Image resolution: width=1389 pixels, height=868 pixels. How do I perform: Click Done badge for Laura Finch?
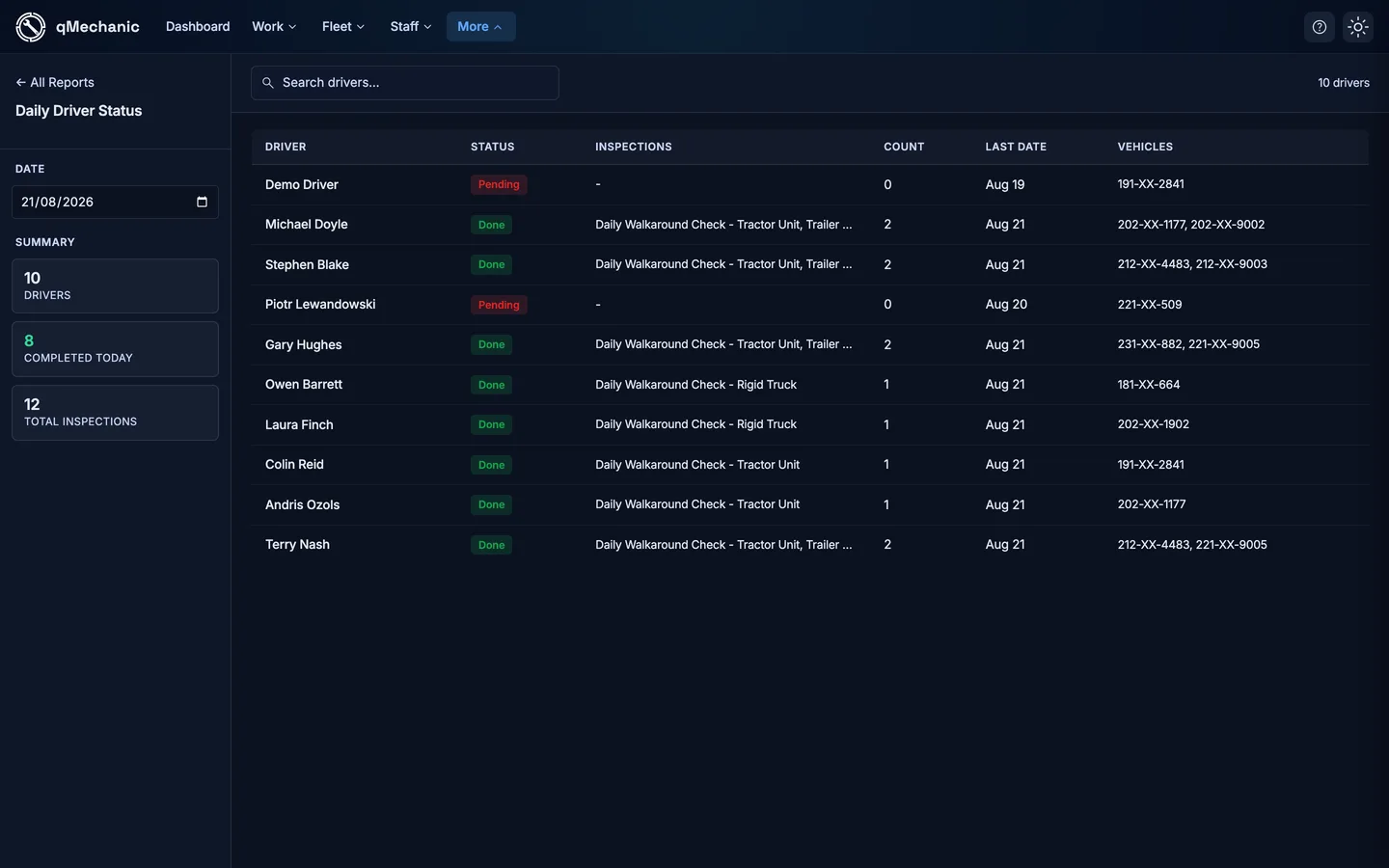click(491, 424)
